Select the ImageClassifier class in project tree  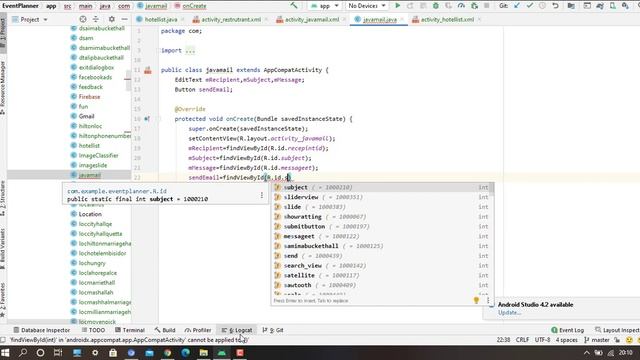98,156
